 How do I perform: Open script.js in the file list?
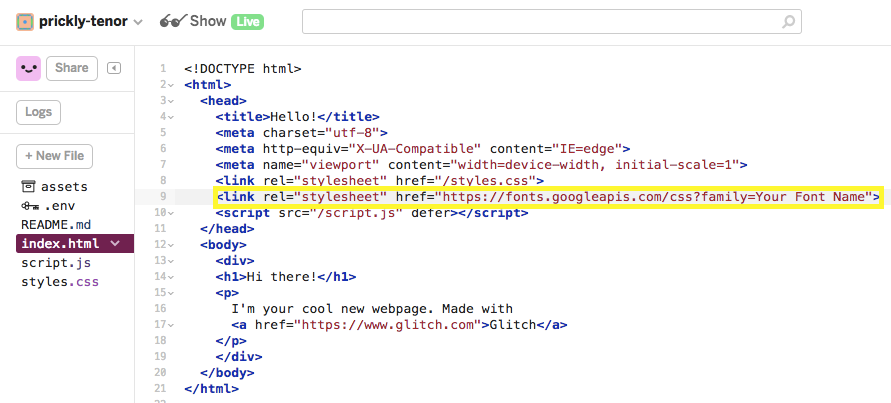click(x=56, y=263)
